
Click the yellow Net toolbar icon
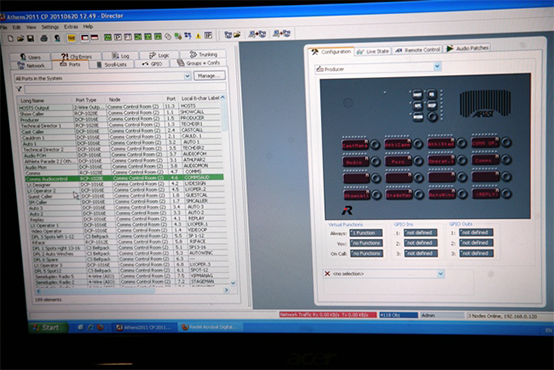point(71,38)
